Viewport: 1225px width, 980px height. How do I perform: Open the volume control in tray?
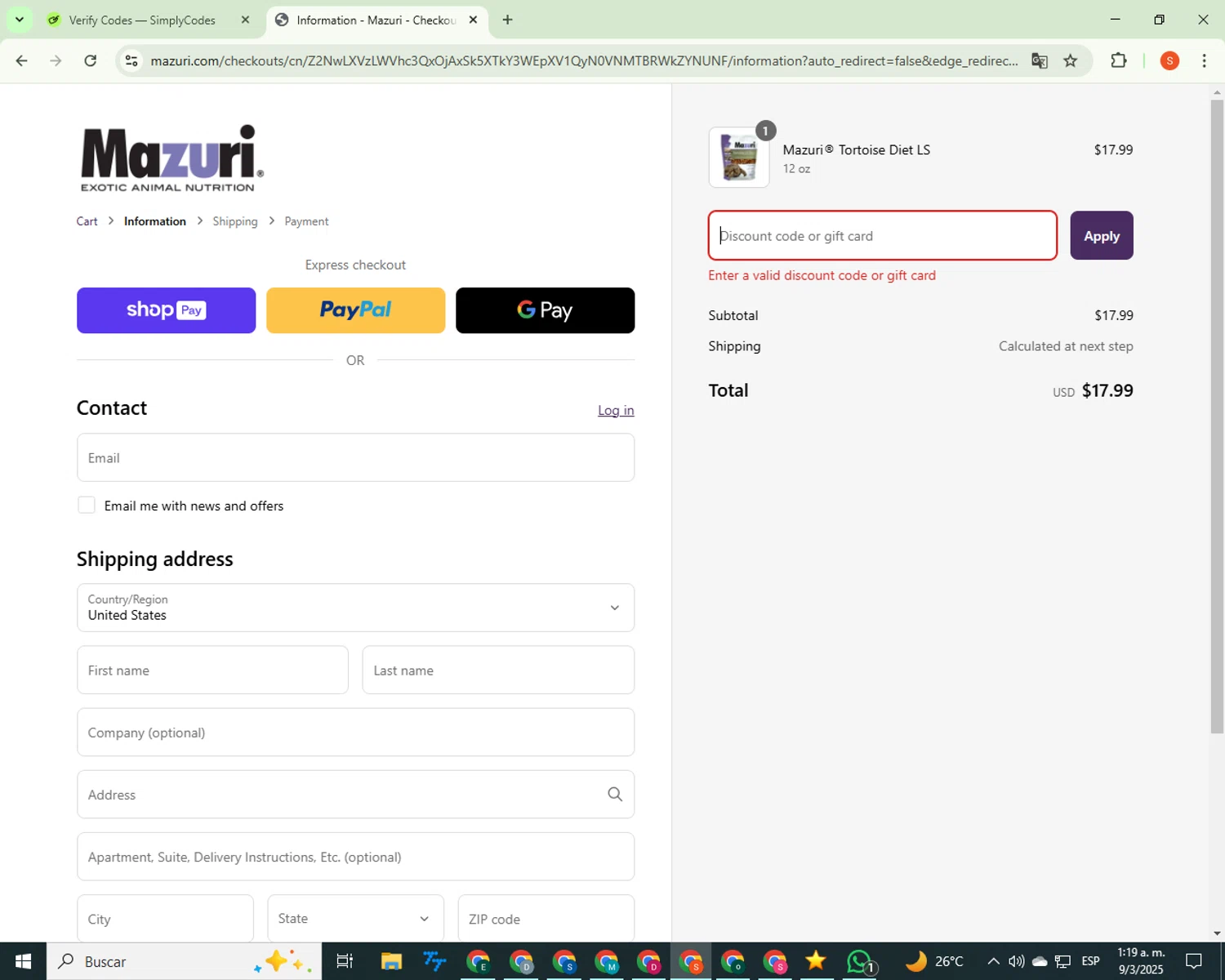[1016, 961]
